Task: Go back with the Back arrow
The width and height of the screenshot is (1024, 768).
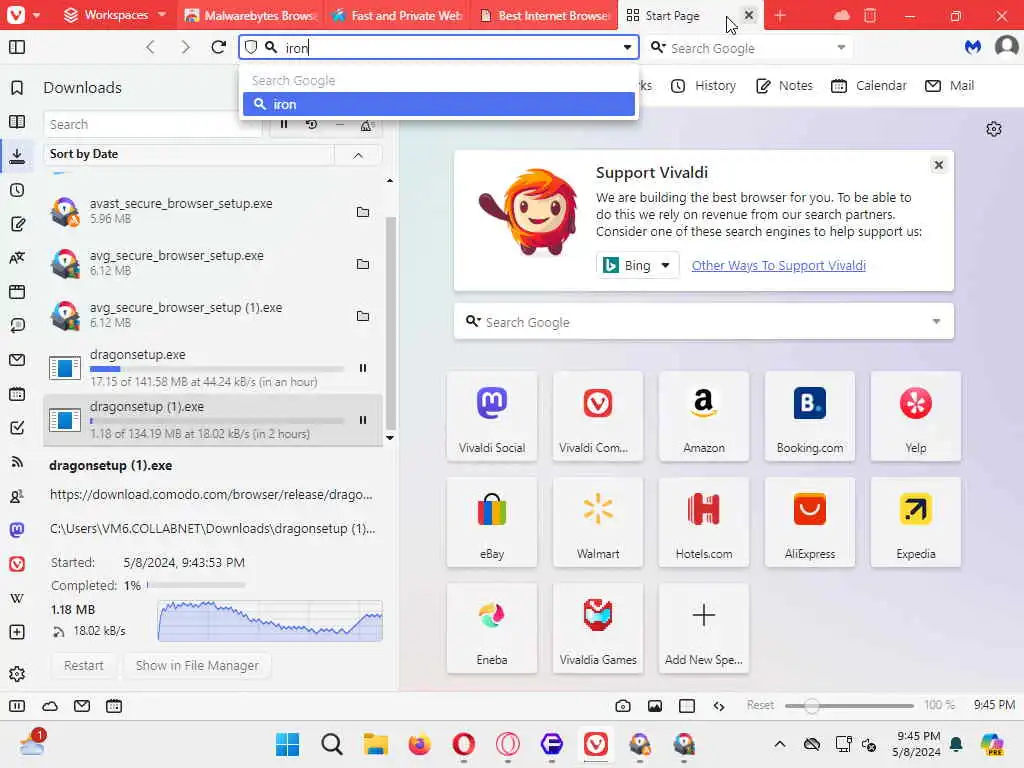Action: [151, 47]
